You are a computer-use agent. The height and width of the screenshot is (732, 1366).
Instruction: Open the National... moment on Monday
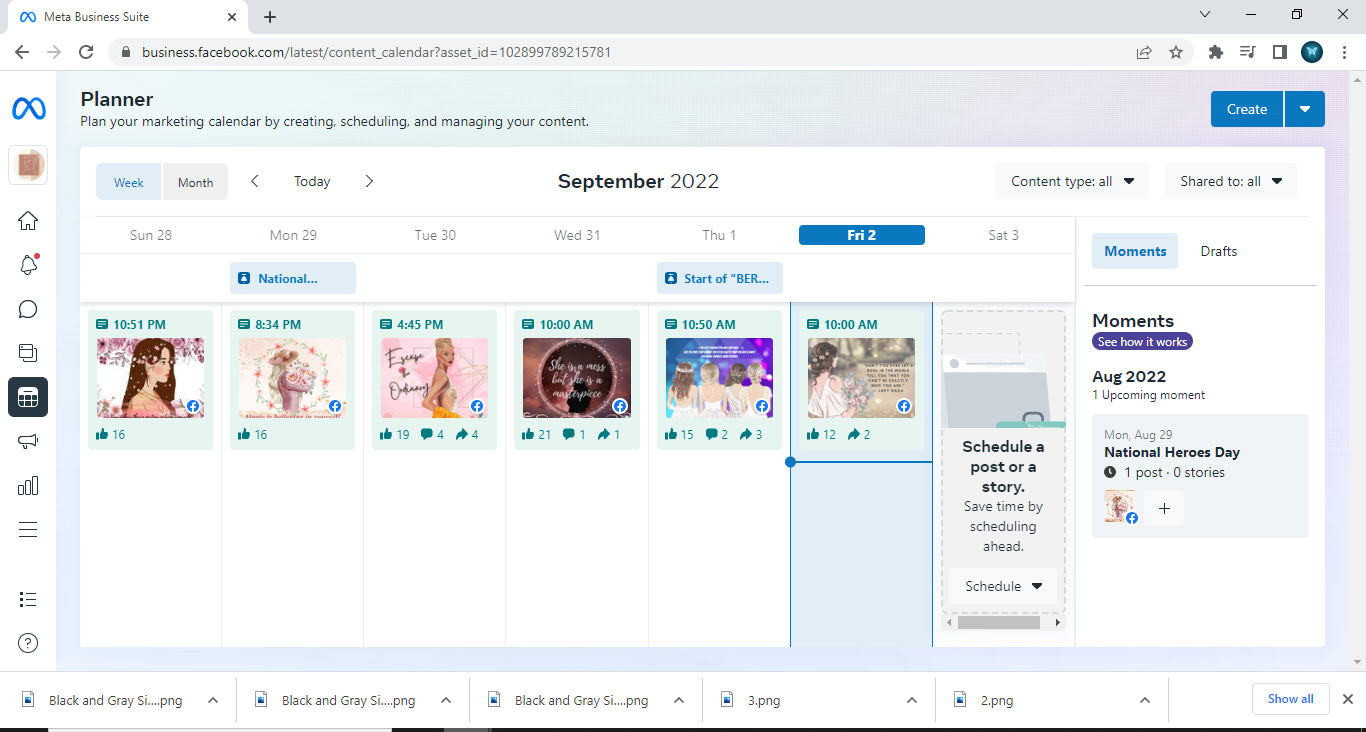[293, 278]
